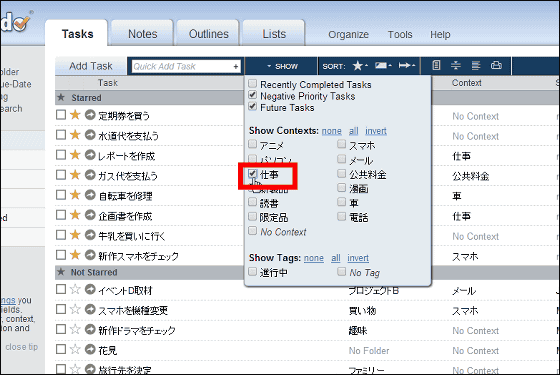Click the star icon for 定期券を買う
Image resolution: width=560 pixels, height=375 pixels.
(75, 115)
